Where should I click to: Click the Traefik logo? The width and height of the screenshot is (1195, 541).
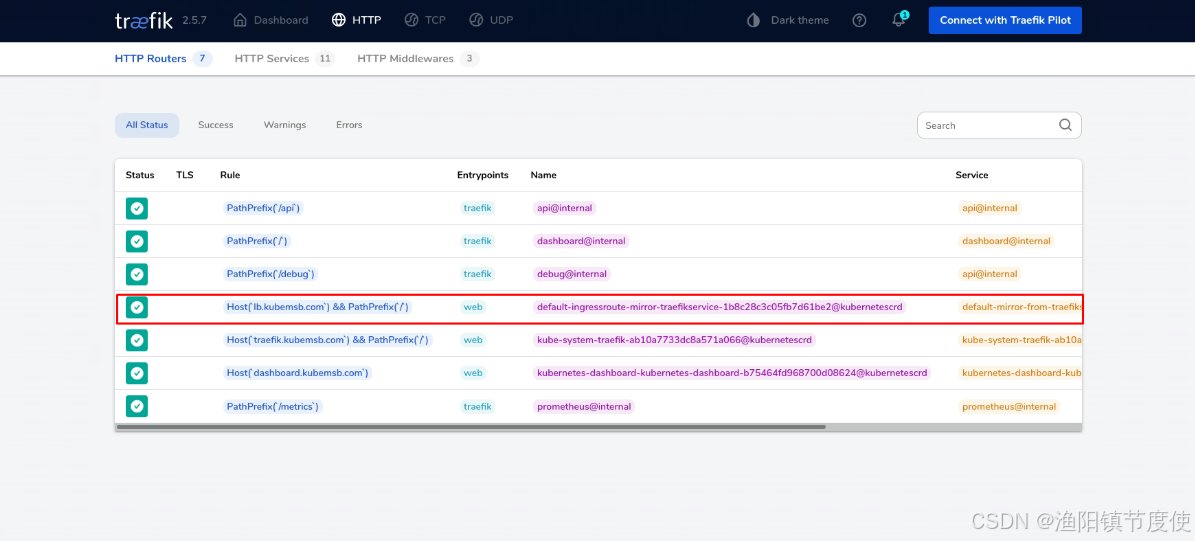coord(143,21)
